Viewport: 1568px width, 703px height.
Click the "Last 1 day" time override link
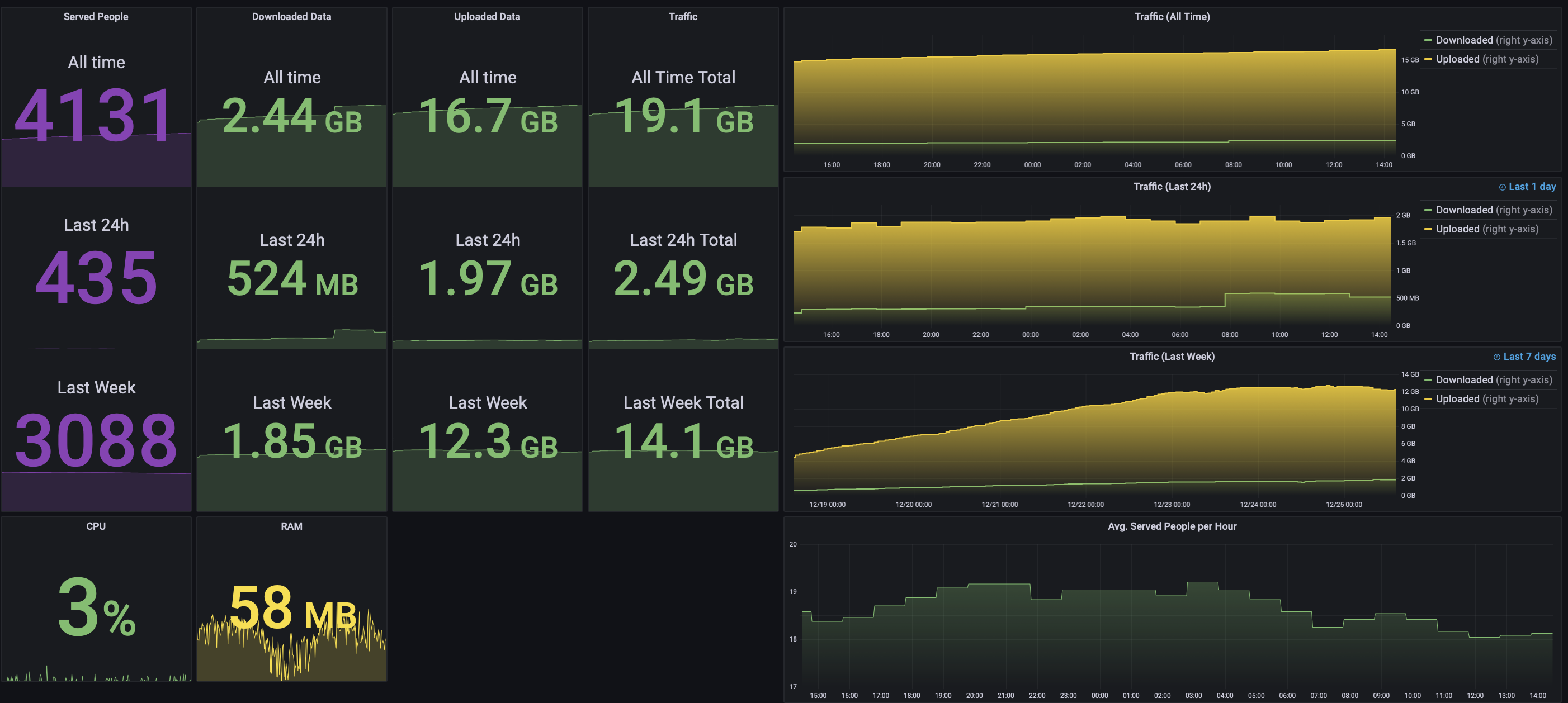[1532, 187]
